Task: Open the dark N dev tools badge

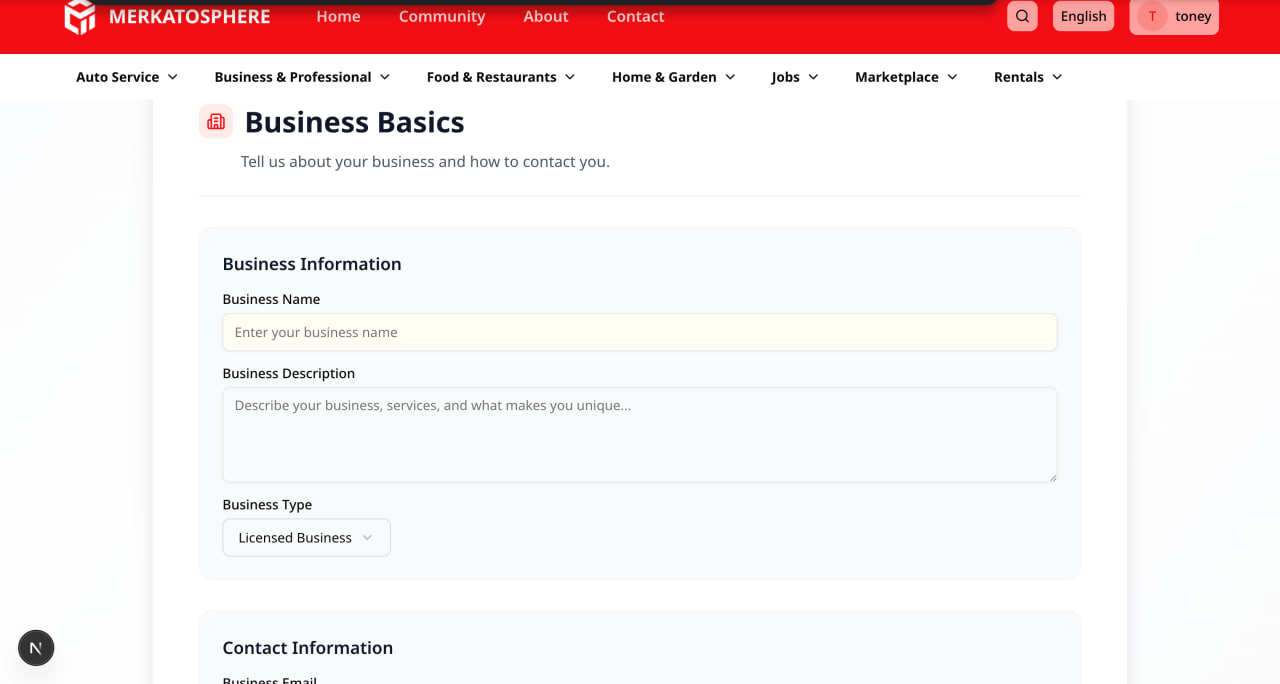Action: [36, 648]
